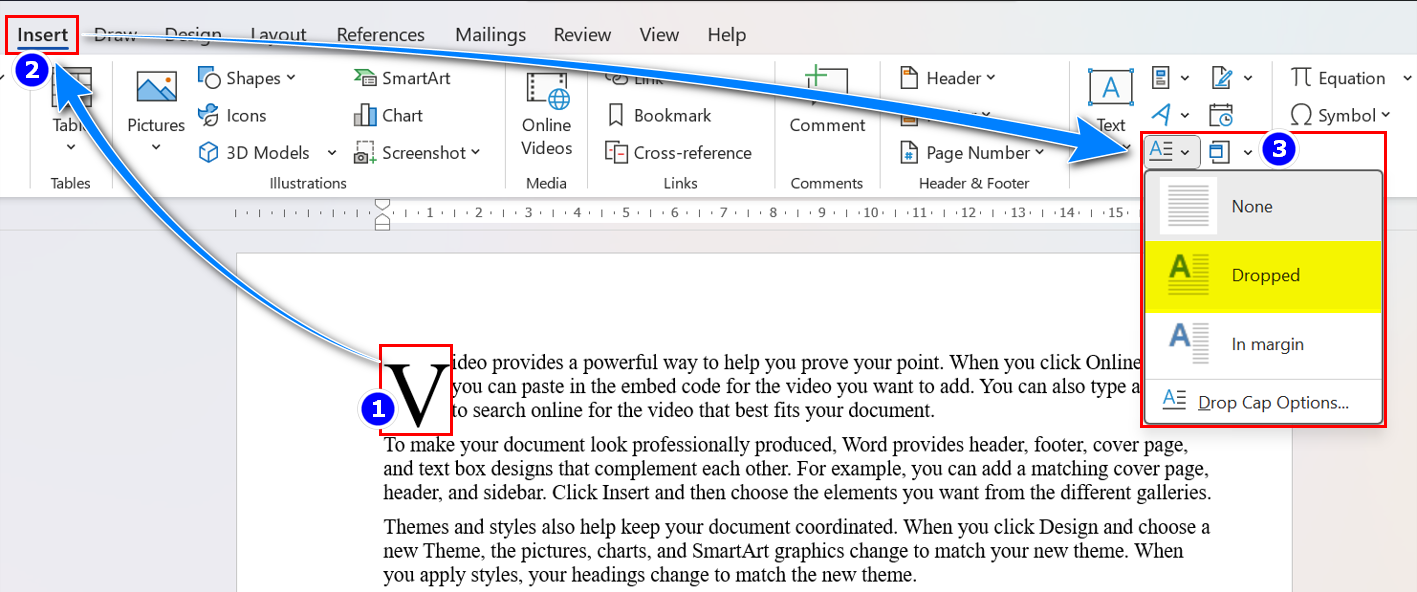The height and width of the screenshot is (592, 1417).
Task: Choose the In margin drop cap
Action: [1263, 344]
